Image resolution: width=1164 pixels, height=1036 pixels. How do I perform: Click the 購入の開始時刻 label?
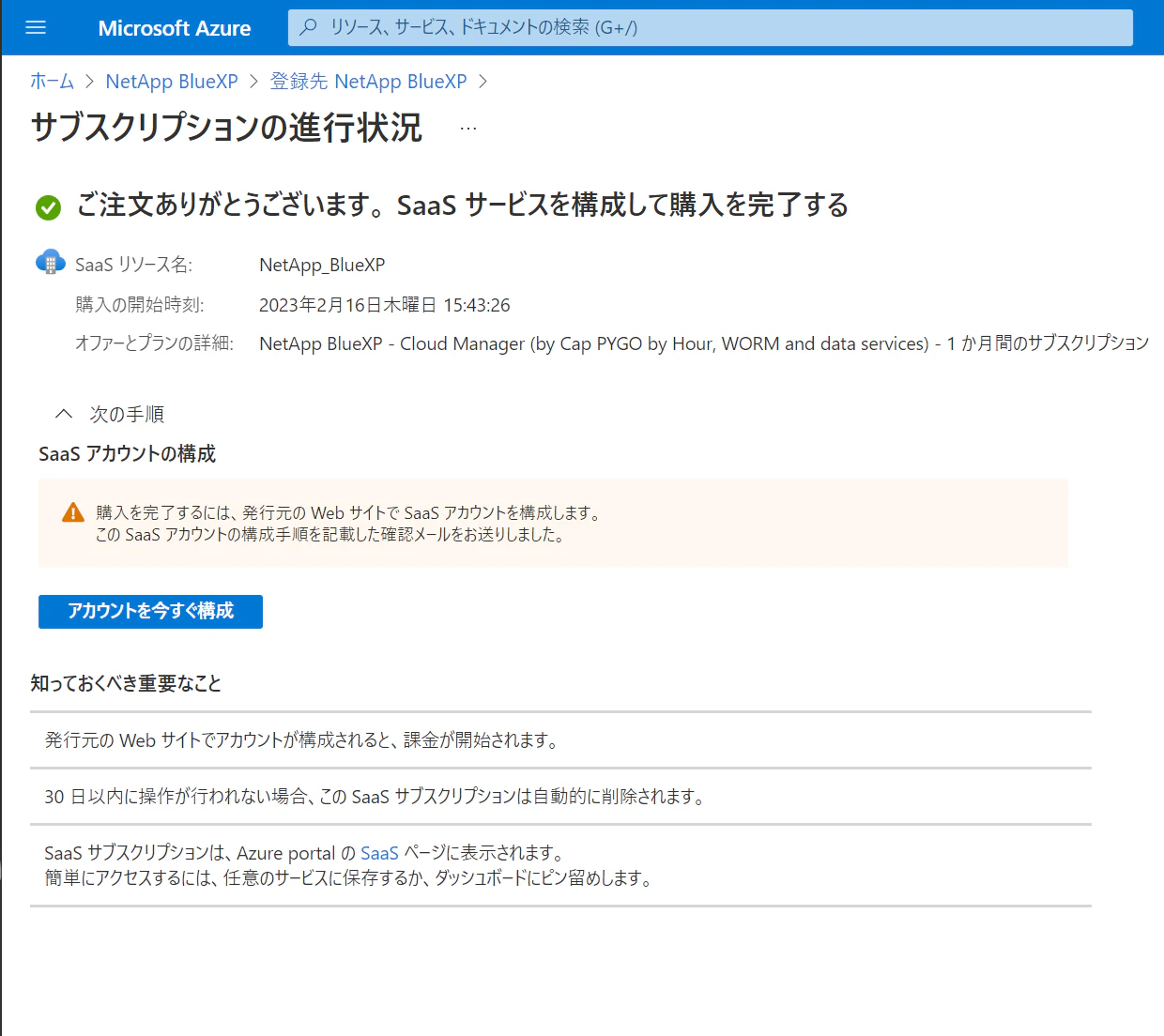140,305
